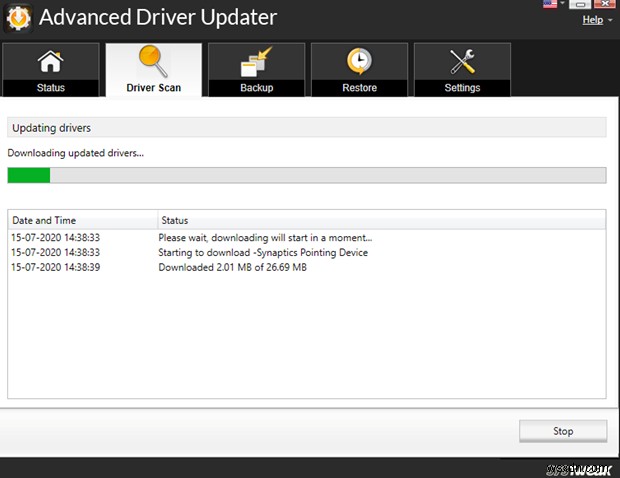Stop the driver download
The height and width of the screenshot is (478, 620).
563,431
